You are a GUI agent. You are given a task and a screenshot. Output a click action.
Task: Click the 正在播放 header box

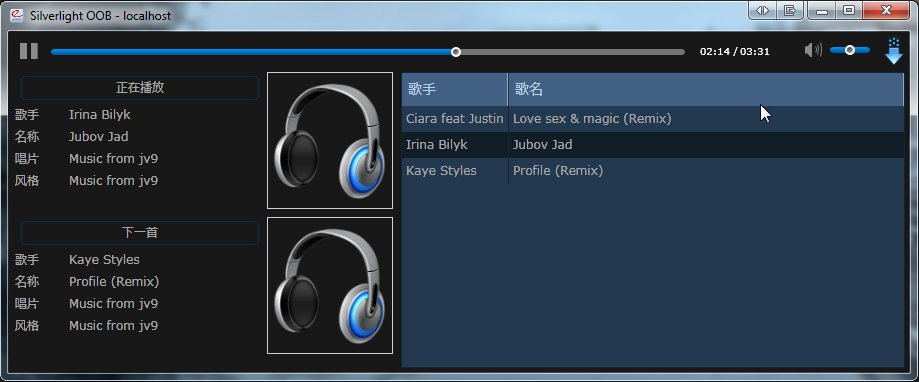140,88
